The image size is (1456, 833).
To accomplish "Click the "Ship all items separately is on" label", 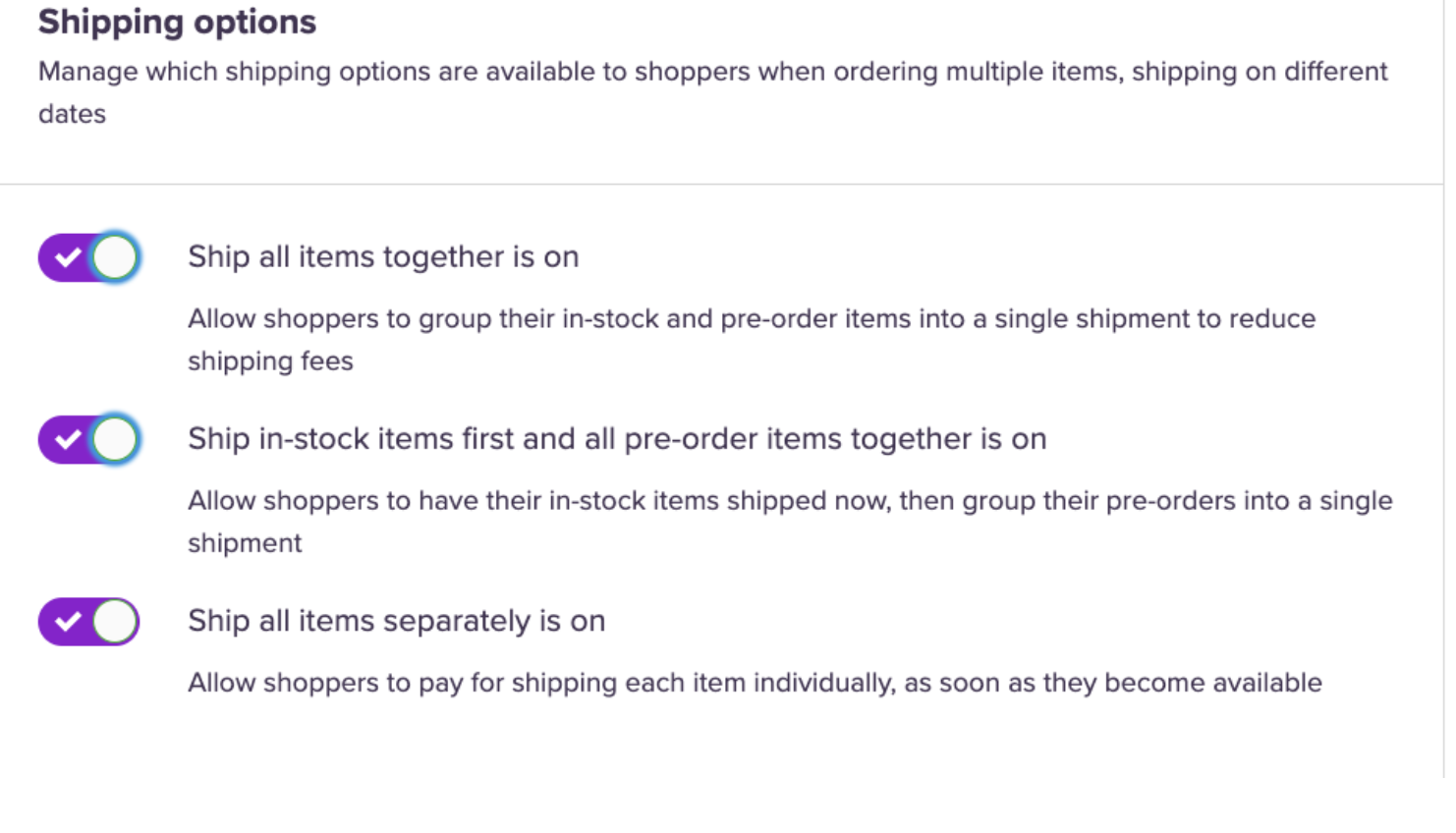I will coord(396,622).
